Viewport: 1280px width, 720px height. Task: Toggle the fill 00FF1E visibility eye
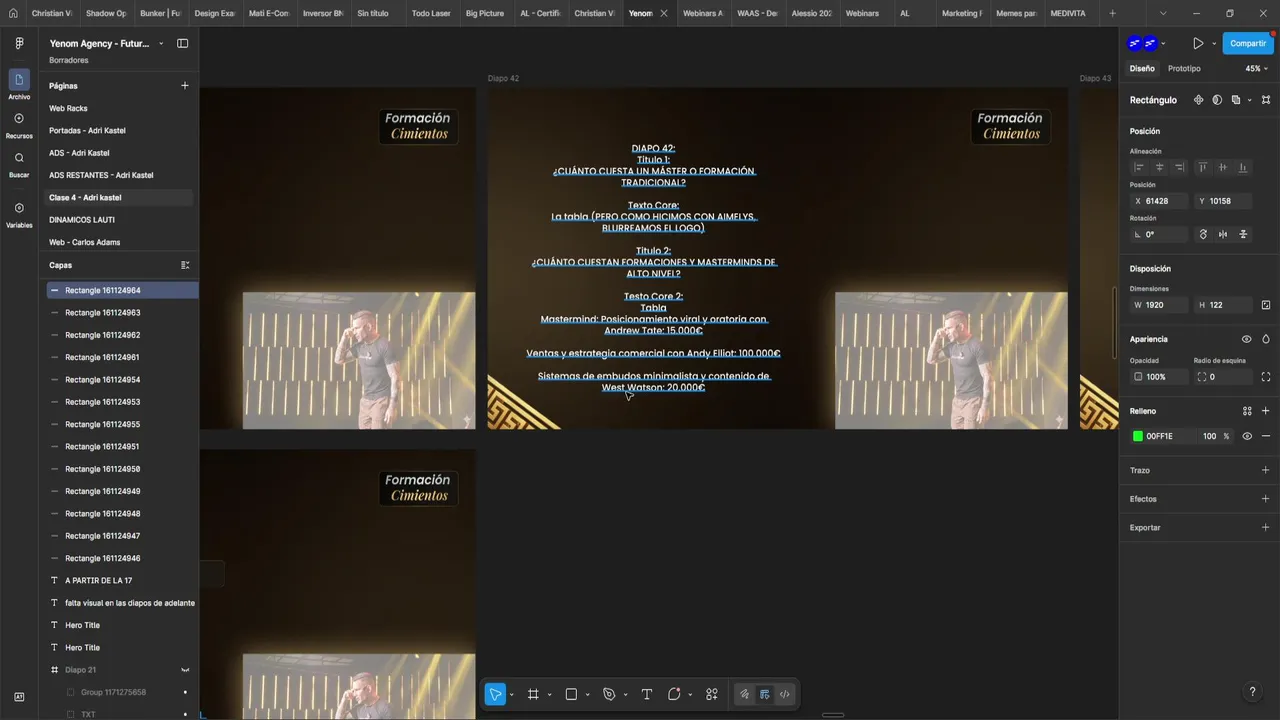[1247, 436]
